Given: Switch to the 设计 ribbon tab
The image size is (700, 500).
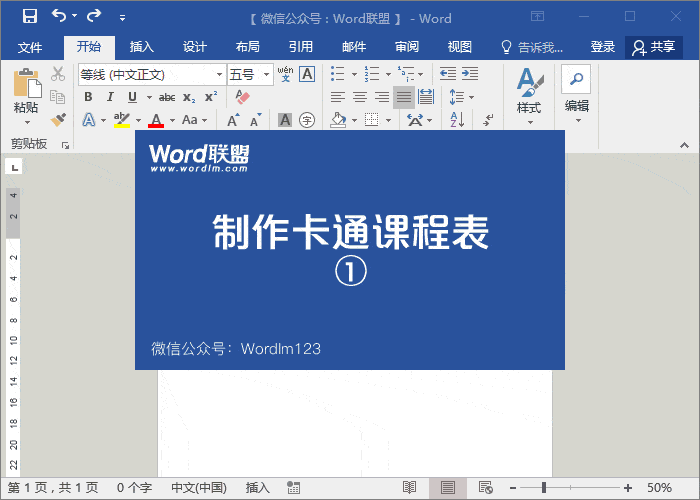Looking at the screenshot, I should pos(195,47).
